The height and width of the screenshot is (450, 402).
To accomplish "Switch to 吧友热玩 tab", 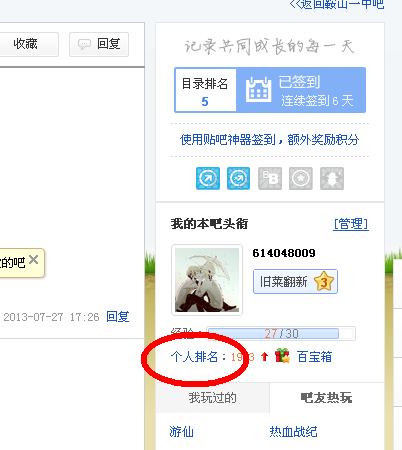I will [327, 398].
